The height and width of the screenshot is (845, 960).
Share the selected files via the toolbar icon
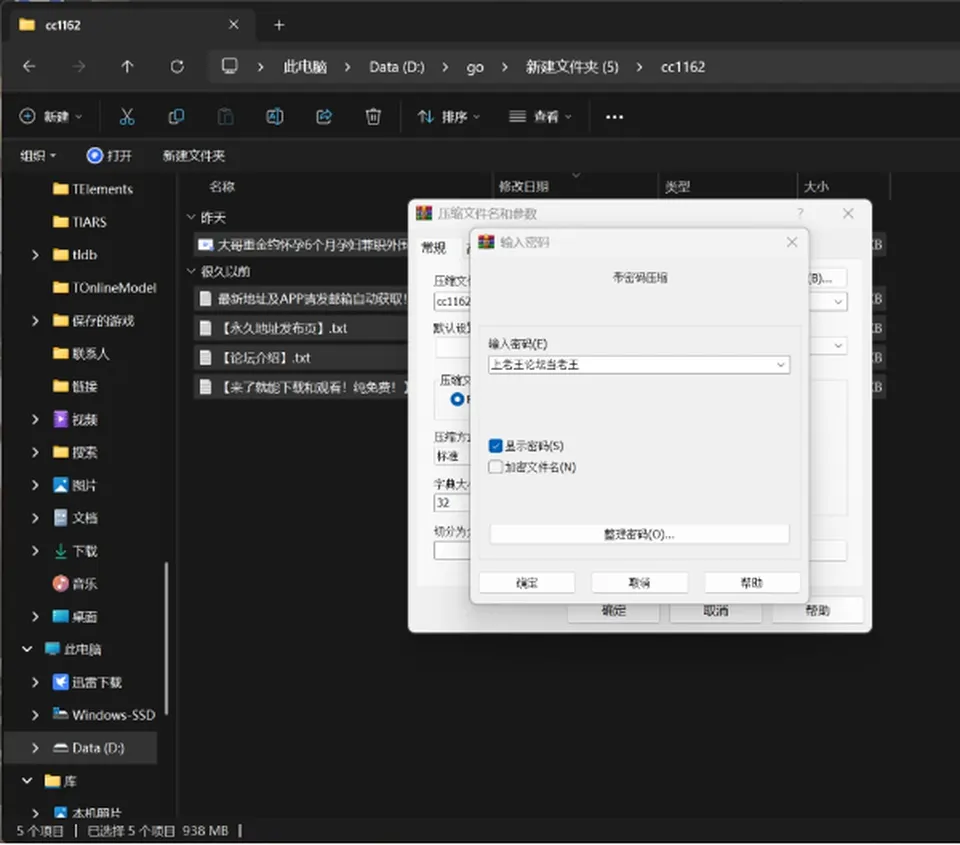tap(324, 116)
